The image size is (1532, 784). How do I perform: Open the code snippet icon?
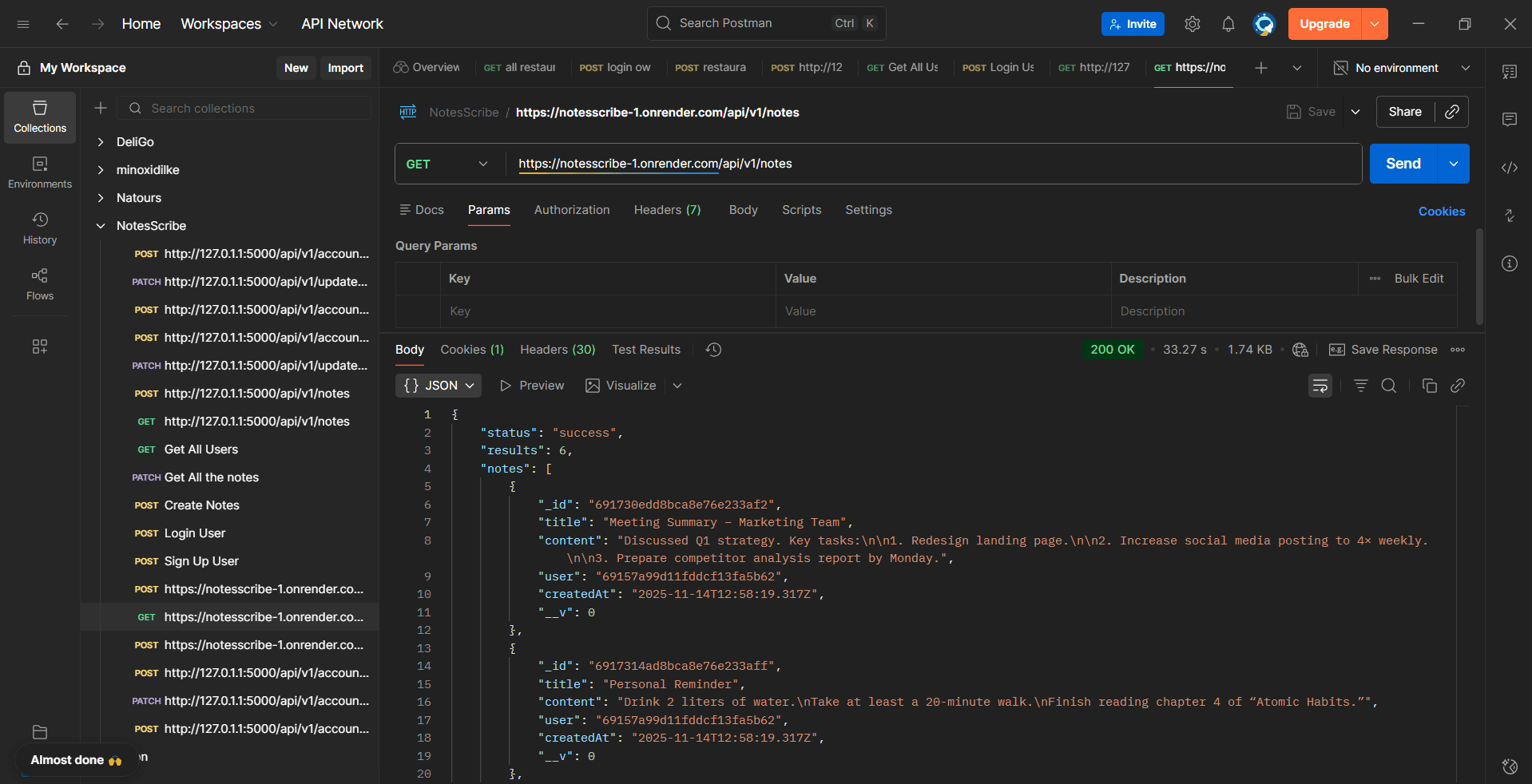tap(1510, 168)
